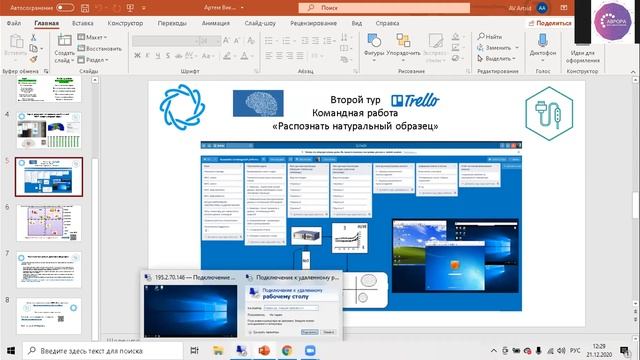This screenshot has width=640, height=360.
Task: Start slideshow from beginning icon in title bar
Action: [x=130, y=8]
